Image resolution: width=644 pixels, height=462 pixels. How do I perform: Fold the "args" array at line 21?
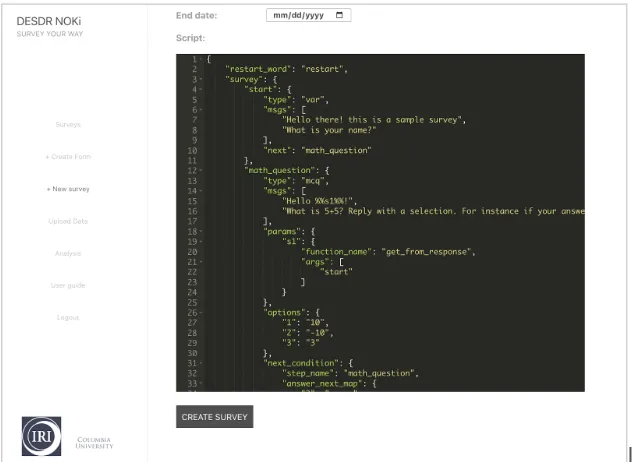pyautogui.click(x=200, y=262)
